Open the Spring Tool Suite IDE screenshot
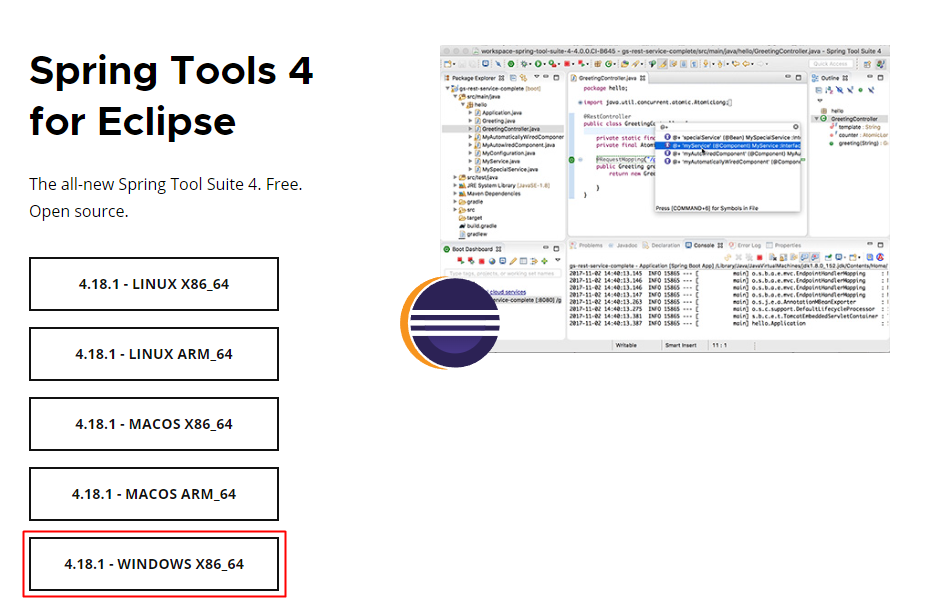This screenshot has width=940, height=613. pos(665,198)
